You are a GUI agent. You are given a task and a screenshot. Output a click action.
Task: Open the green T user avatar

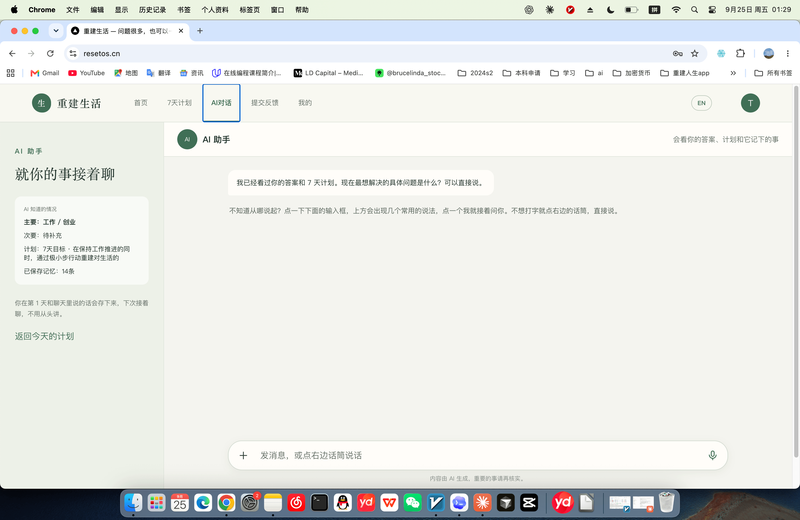coord(750,103)
